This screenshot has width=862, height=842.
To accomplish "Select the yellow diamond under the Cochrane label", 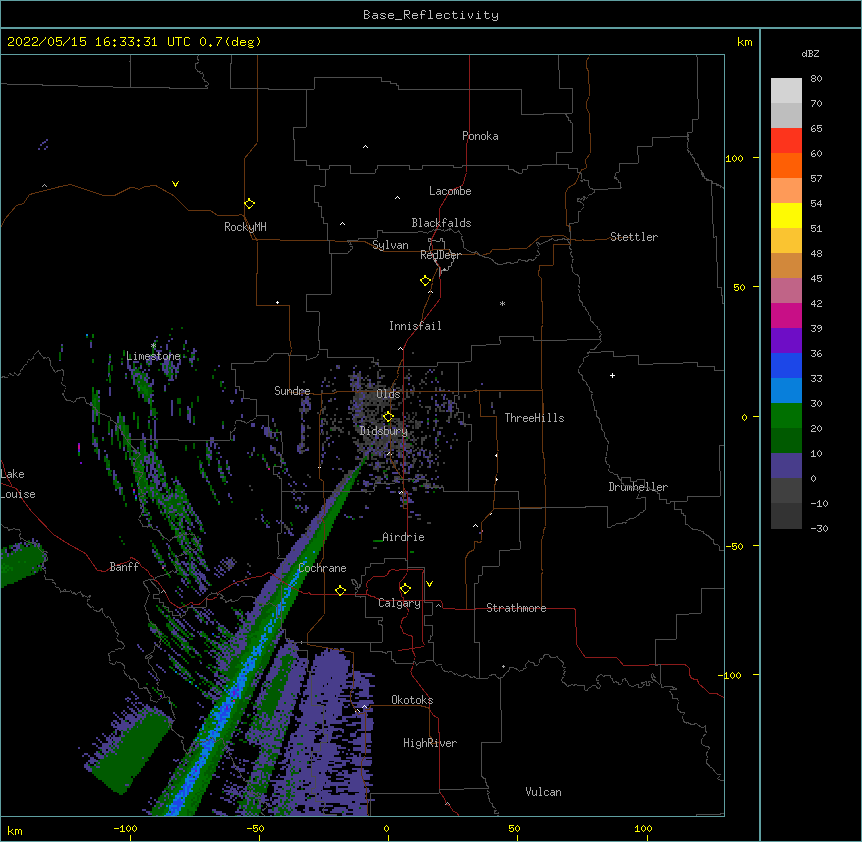I will 340,590.
